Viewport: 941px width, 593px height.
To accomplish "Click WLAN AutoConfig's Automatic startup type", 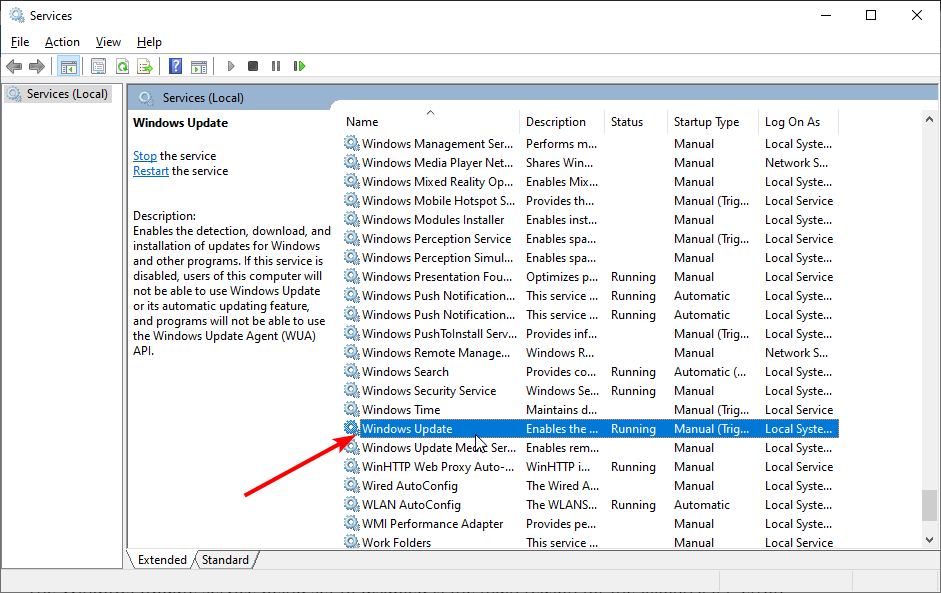I will 702,505.
